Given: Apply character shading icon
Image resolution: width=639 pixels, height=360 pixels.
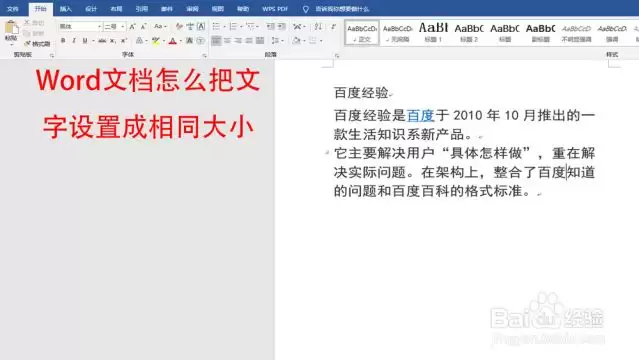Looking at the screenshot, I should point(189,40).
